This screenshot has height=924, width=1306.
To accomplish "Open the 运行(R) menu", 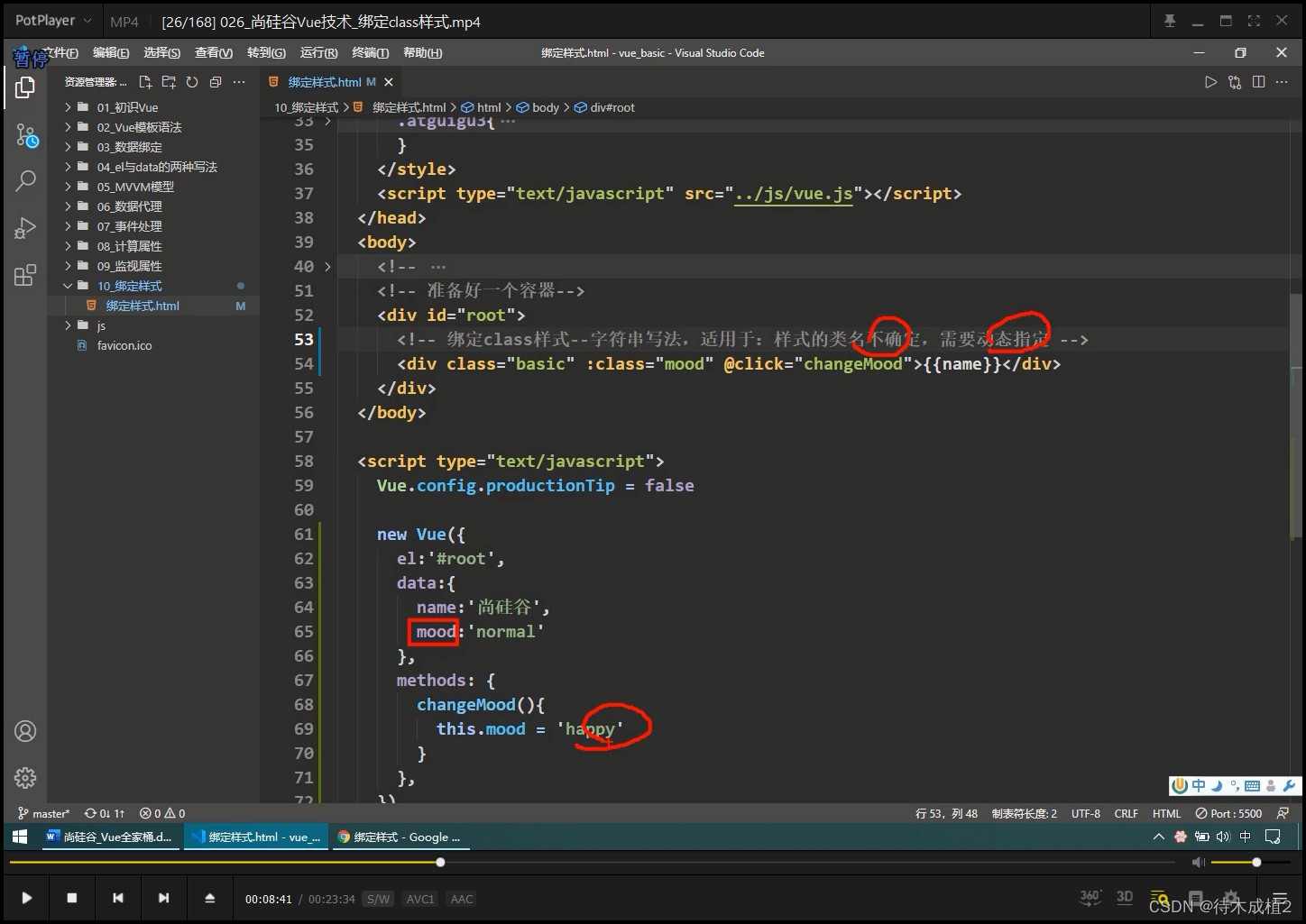I will (x=318, y=53).
